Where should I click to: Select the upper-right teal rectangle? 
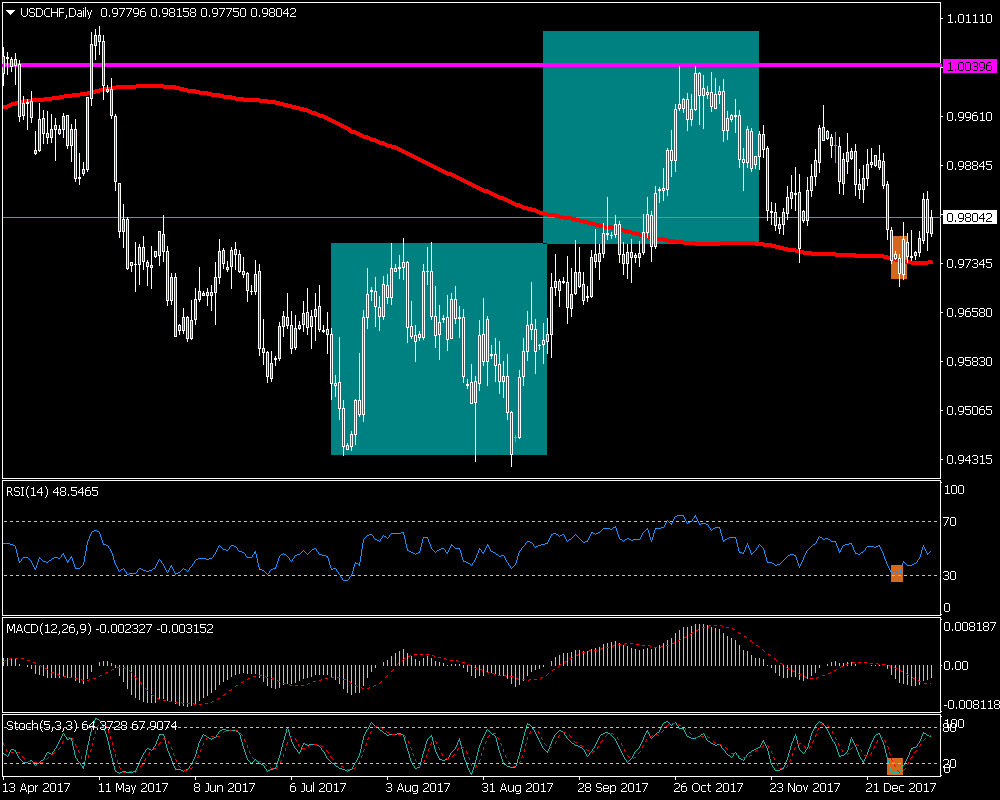pos(650,100)
